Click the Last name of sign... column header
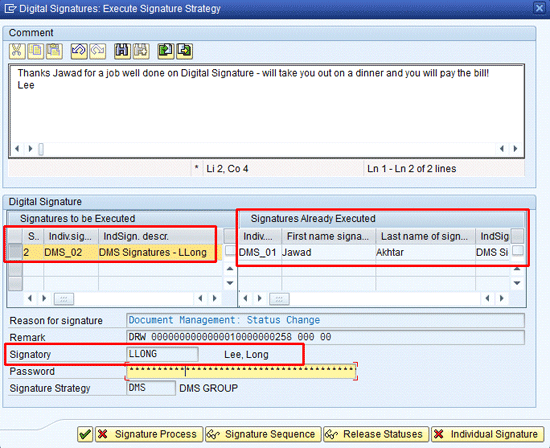 coord(425,236)
